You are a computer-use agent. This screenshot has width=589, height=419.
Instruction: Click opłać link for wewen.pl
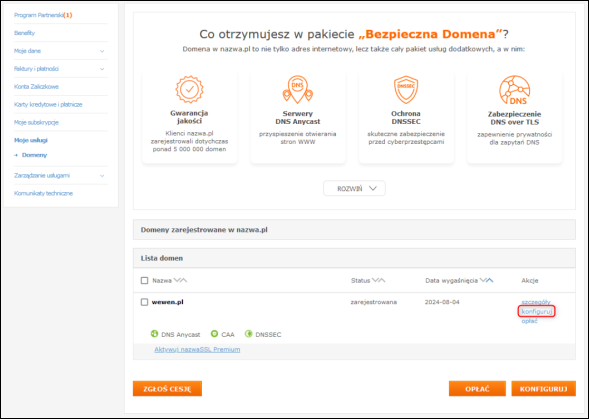coord(530,321)
